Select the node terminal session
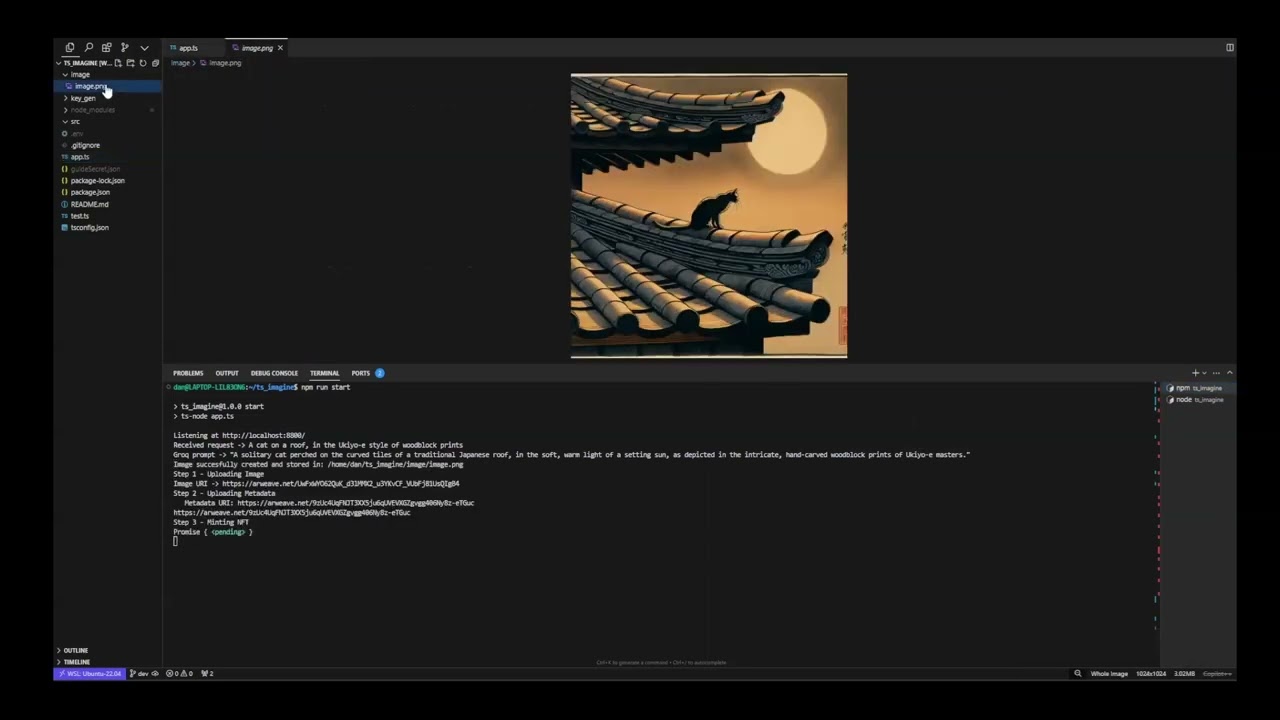This screenshot has height=720, width=1280. 1198,400
